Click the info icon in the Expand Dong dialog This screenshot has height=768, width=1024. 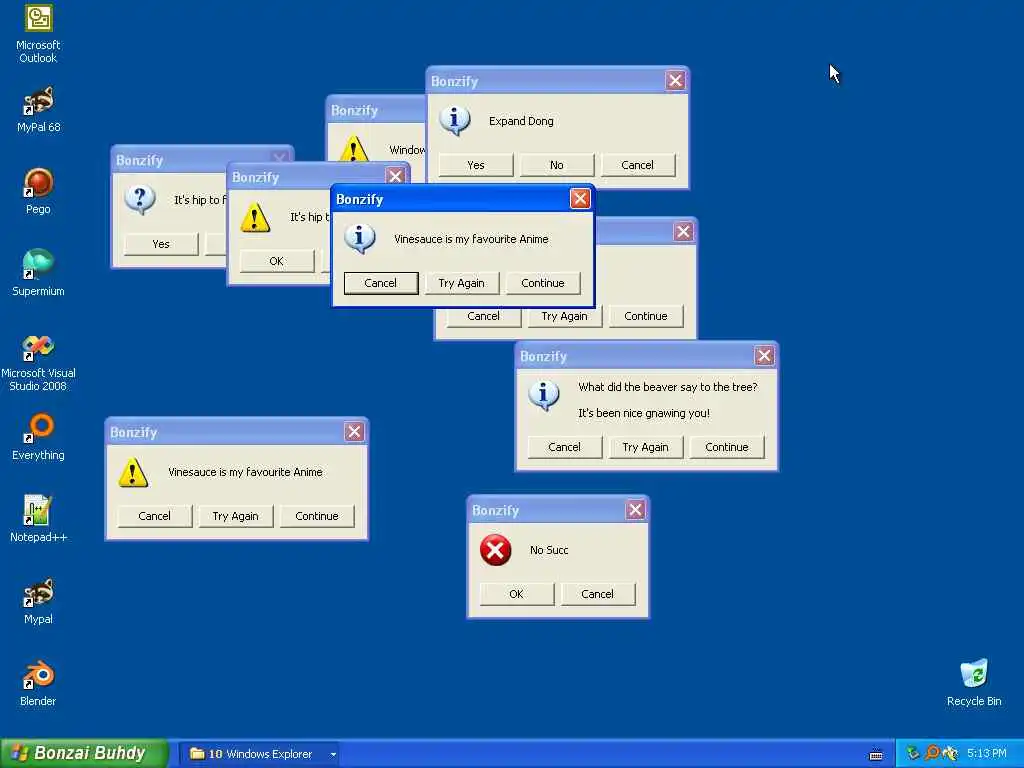click(x=455, y=120)
